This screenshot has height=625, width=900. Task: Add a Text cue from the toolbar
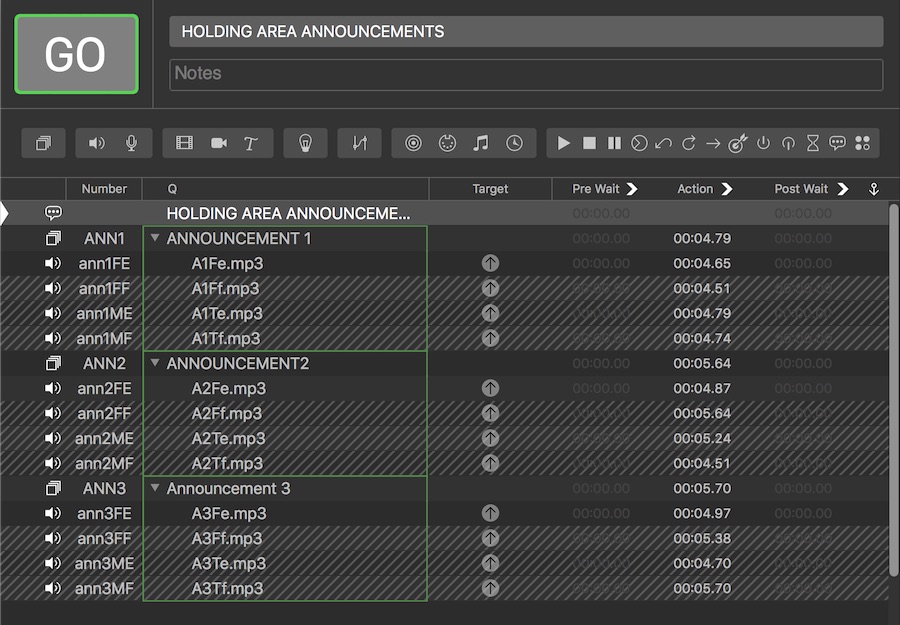pos(251,143)
